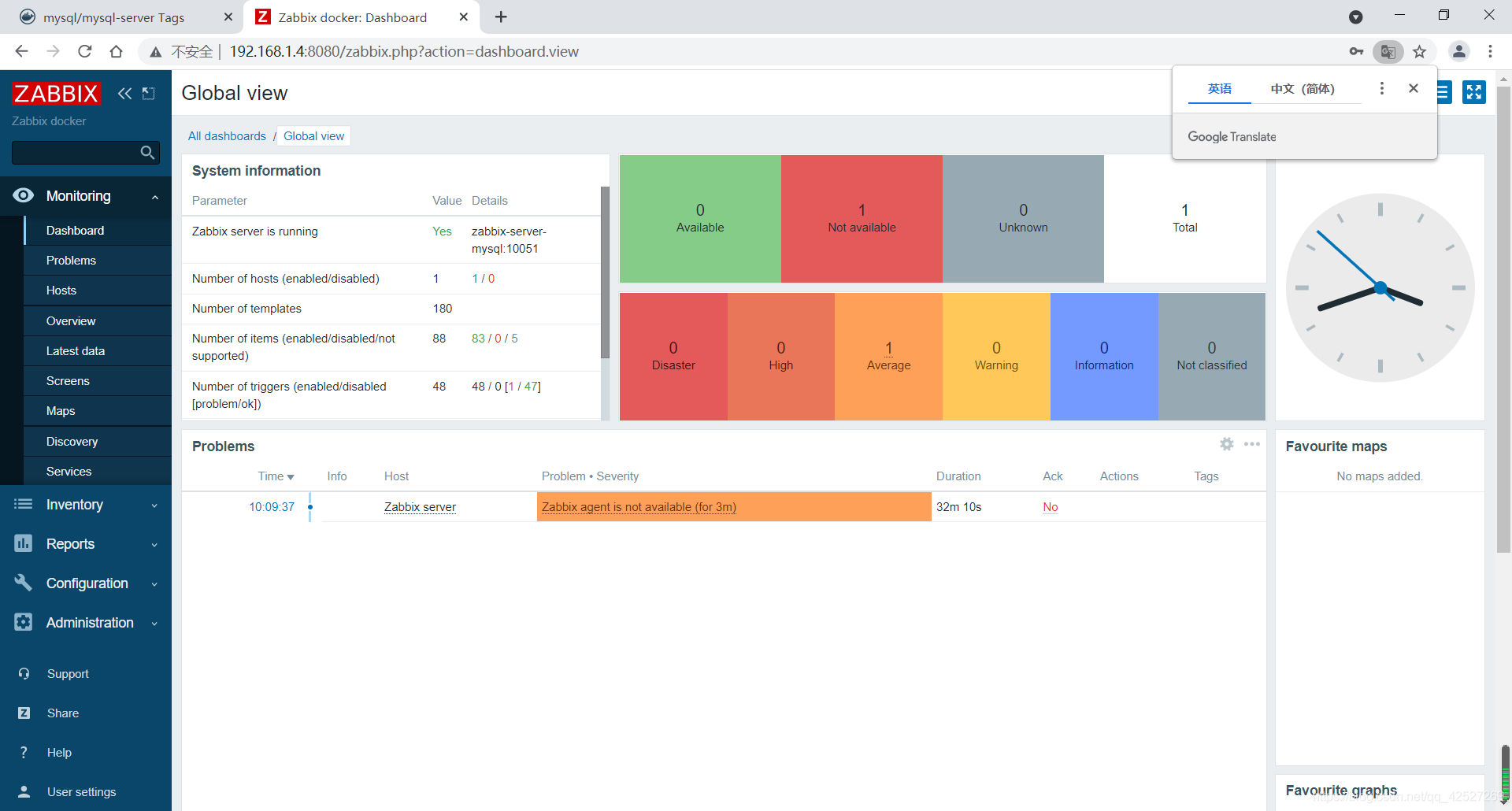Open the search field magnifier icon

click(x=146, y=152)
